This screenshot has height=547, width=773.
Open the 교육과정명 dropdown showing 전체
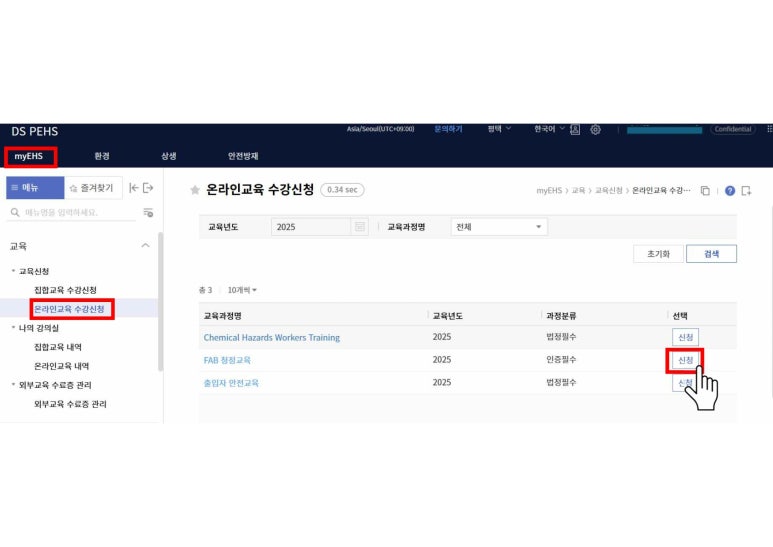tap(498, 227)
